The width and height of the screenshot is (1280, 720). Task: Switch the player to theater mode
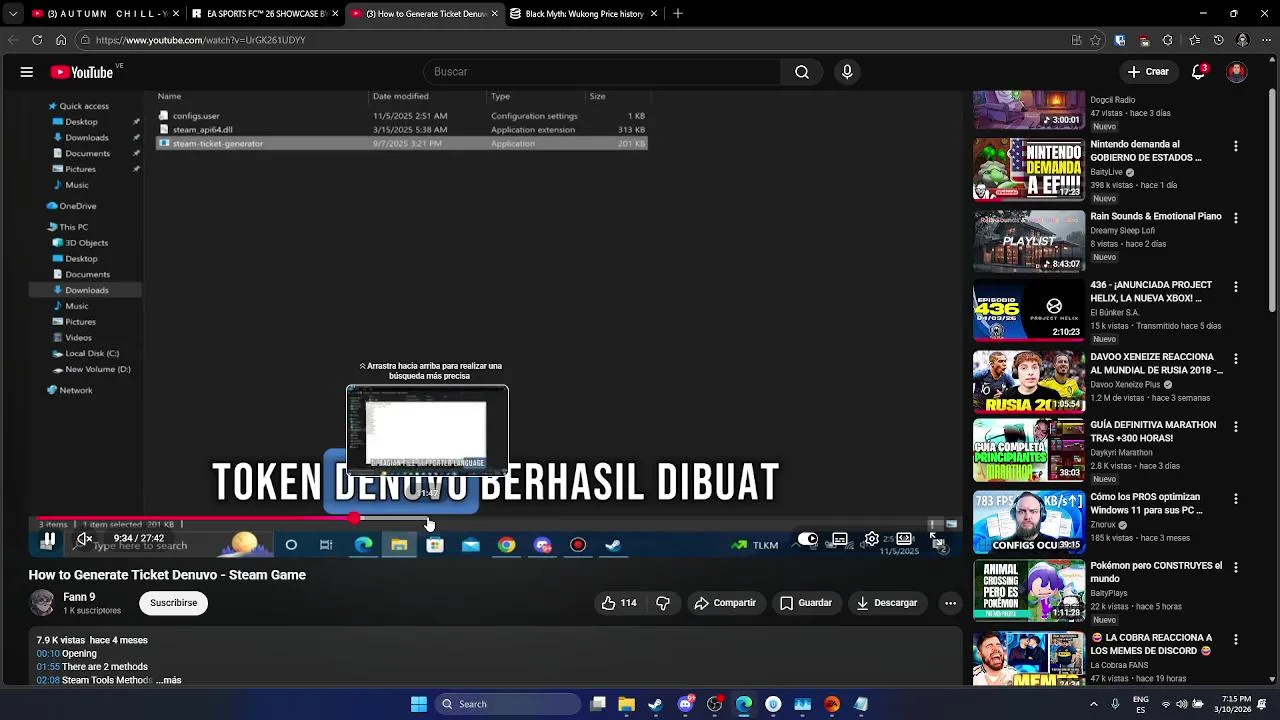(904, 539)
